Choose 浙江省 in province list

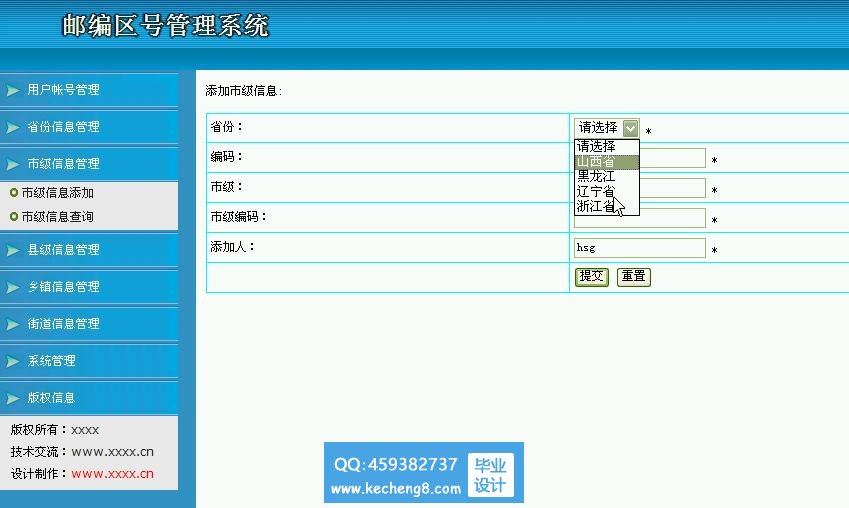click(x=606, y=206)
